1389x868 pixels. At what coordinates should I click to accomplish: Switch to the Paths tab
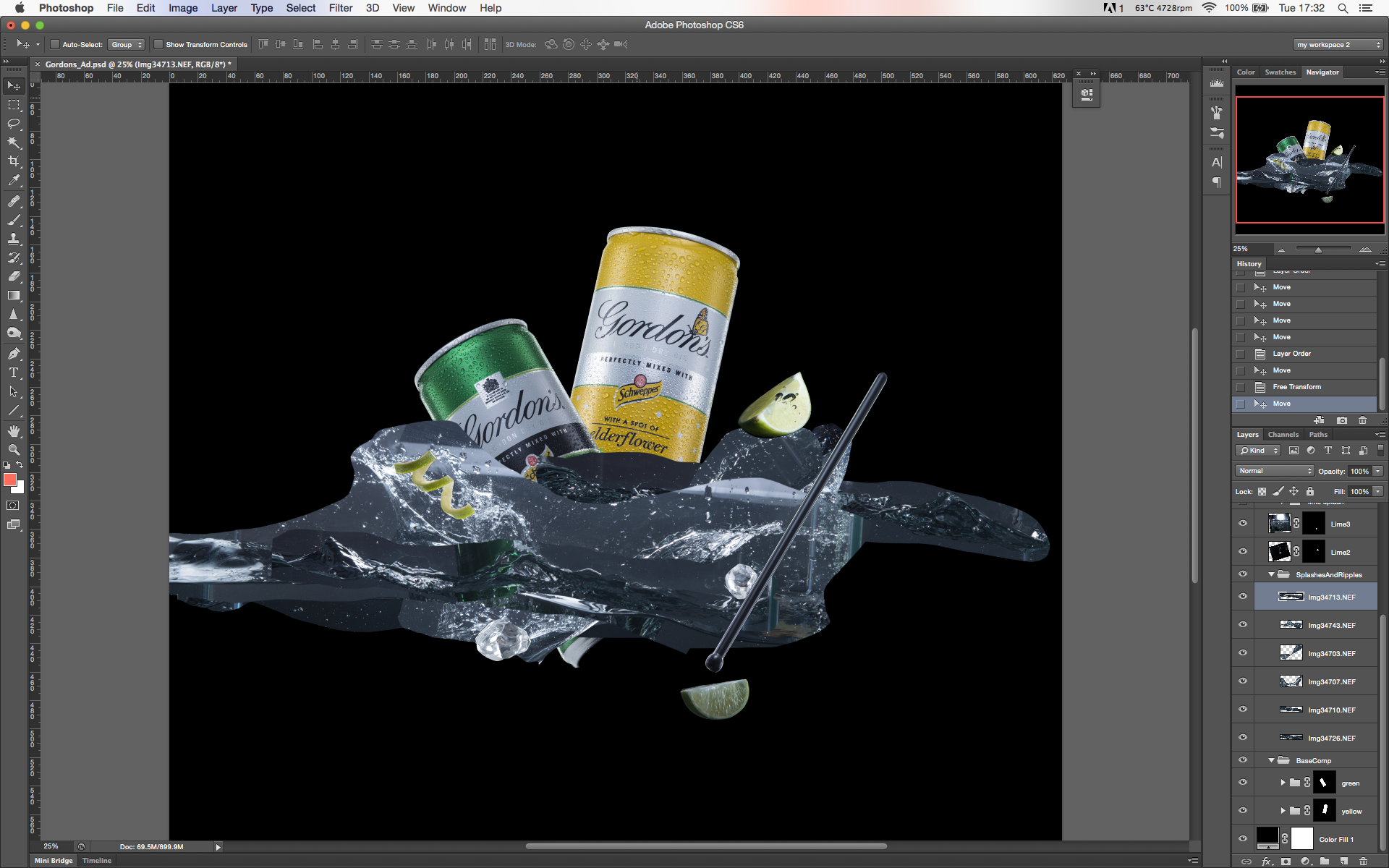1318,435
